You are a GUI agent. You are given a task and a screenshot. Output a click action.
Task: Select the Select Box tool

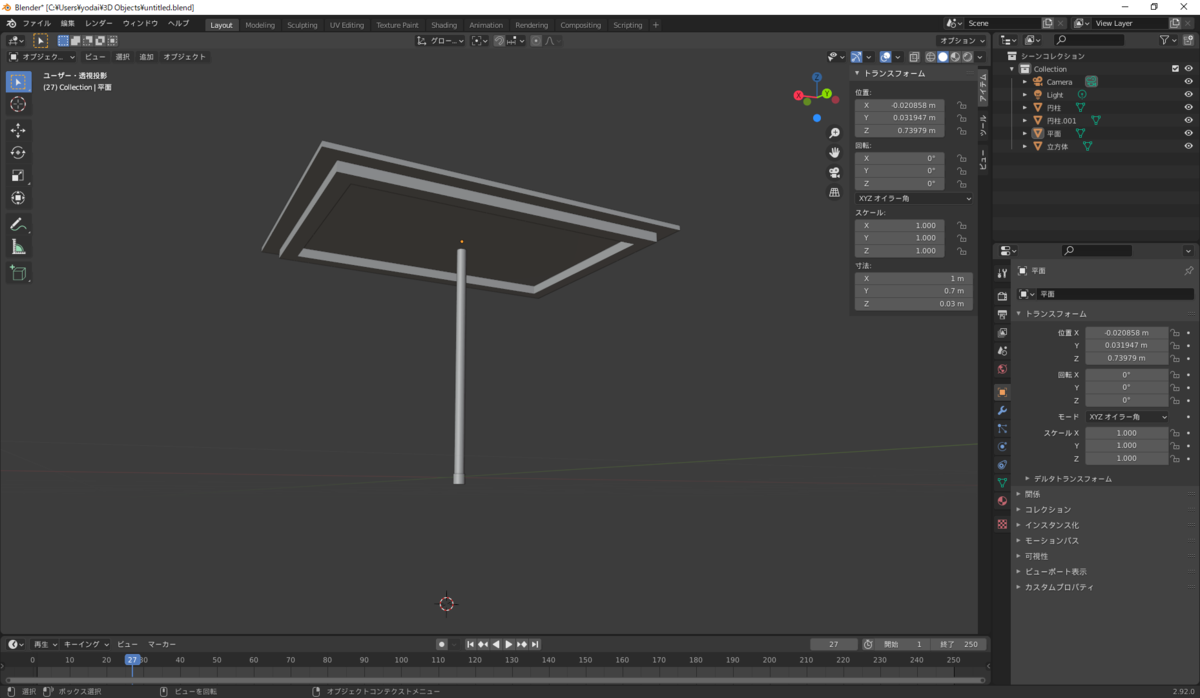[18, 82]
